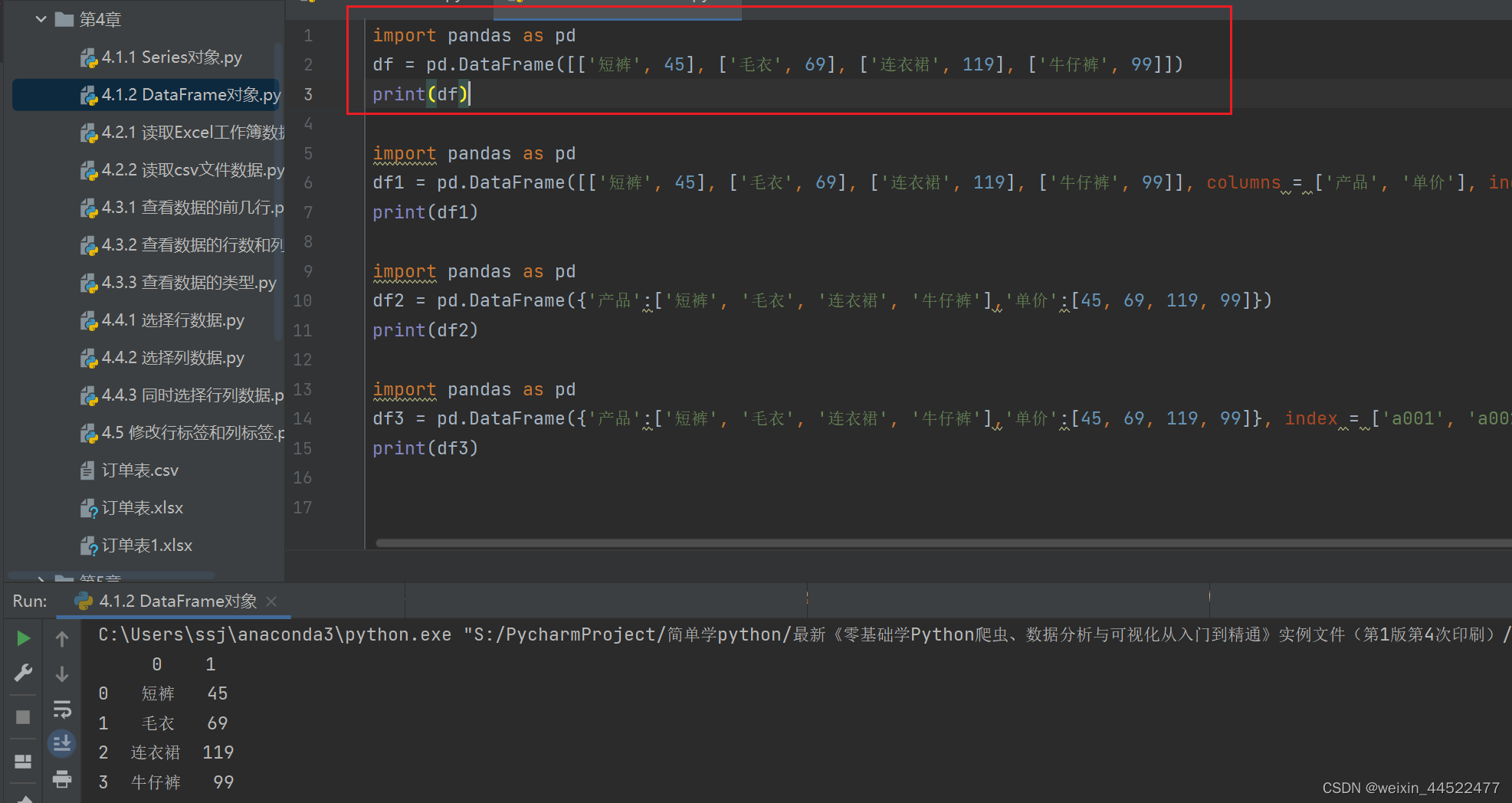Close the 4.1.2 DataFrame对象 run tab

tap(271, 601)
